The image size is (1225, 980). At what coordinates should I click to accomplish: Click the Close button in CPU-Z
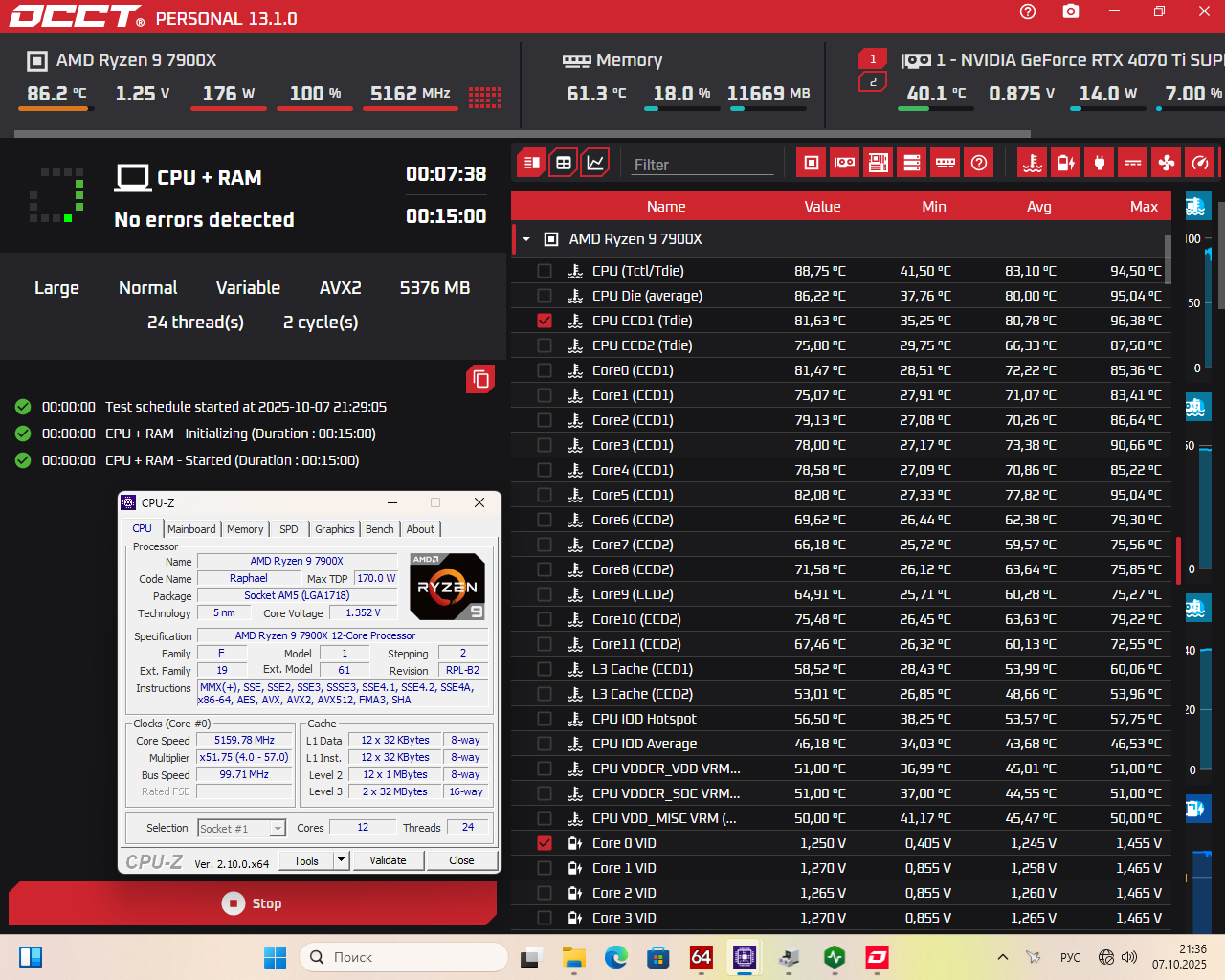[461, 860]
